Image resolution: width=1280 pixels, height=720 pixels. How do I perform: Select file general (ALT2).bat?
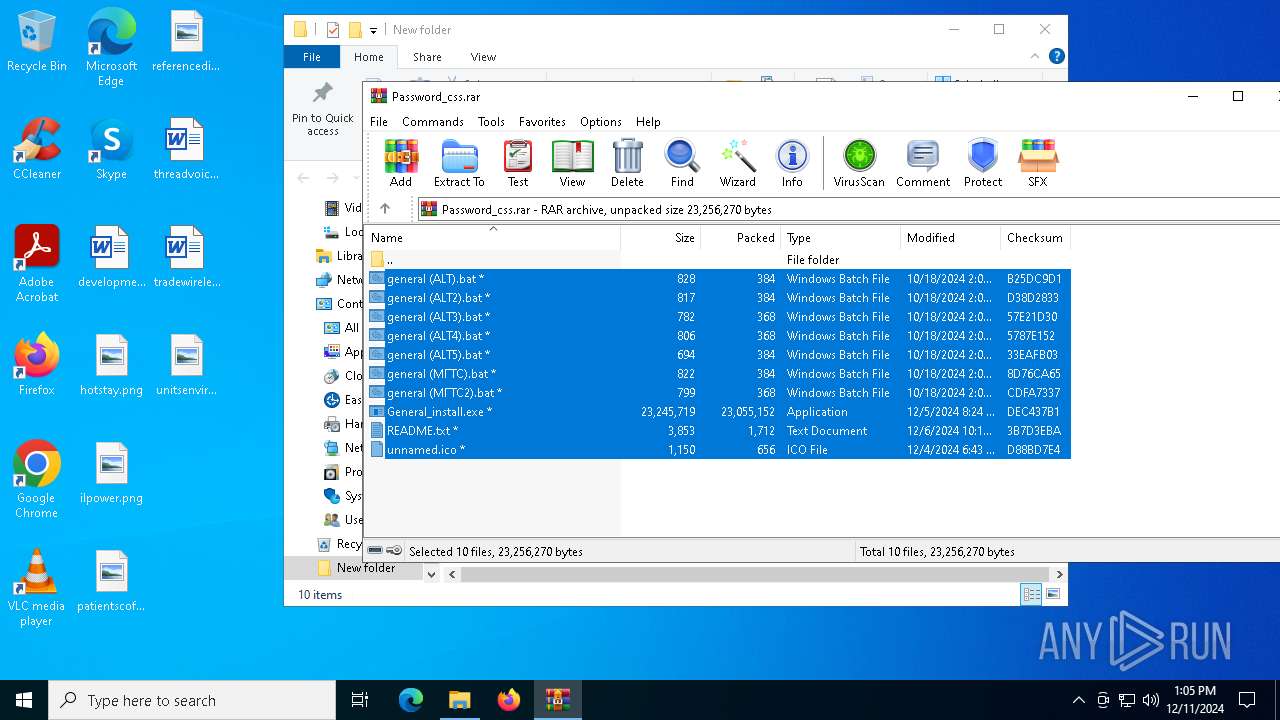click(x=718, y=298)
